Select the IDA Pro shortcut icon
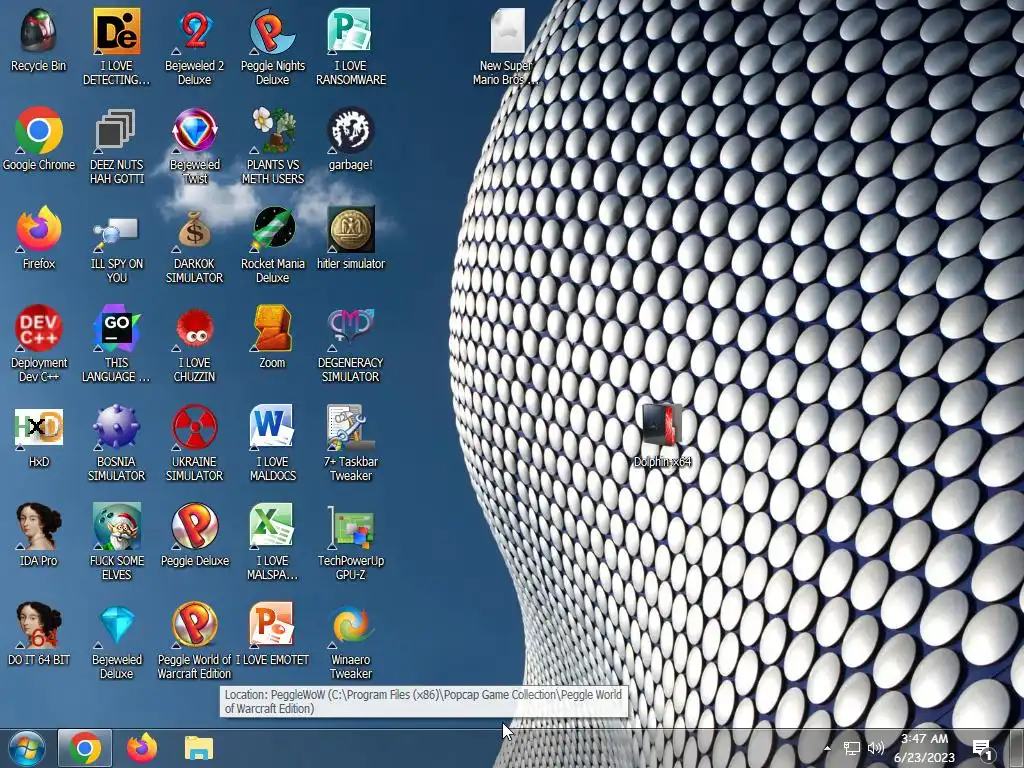 39,526
